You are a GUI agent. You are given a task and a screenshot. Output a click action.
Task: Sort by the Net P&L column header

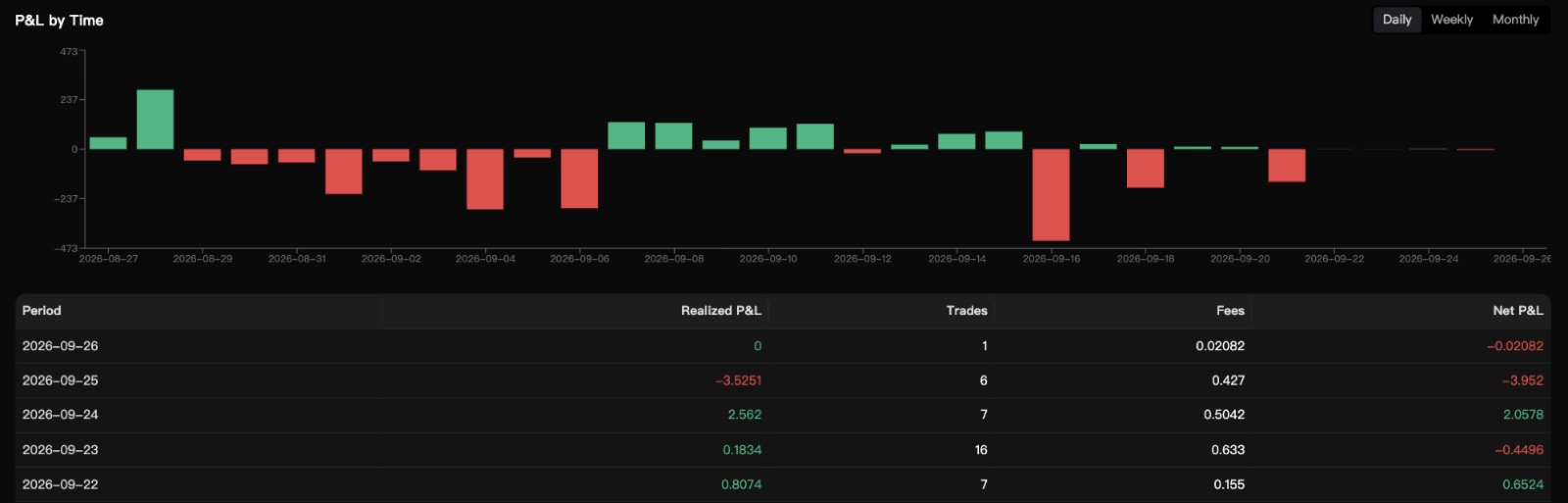pos(1517,311)
